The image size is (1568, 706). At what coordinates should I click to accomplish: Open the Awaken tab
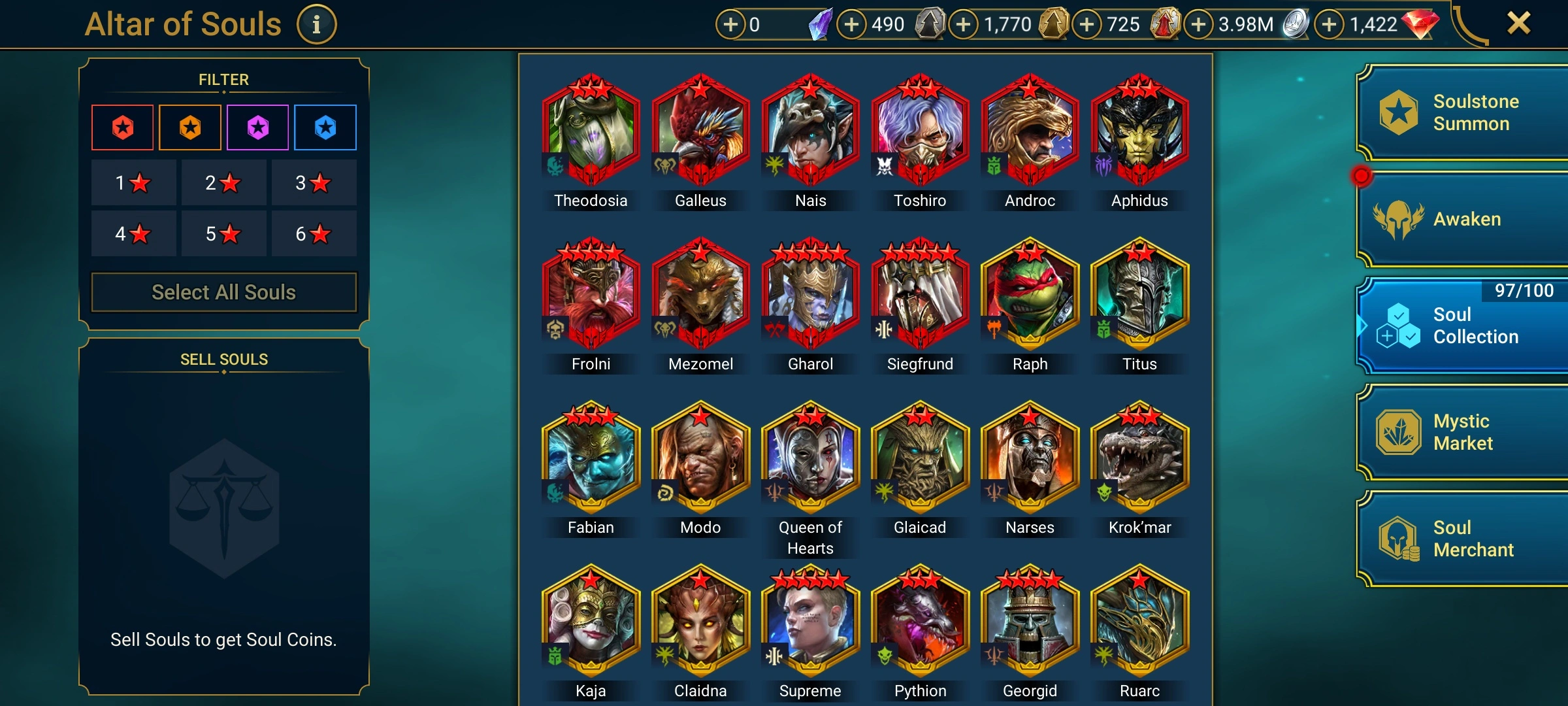tap(1463, 219)
